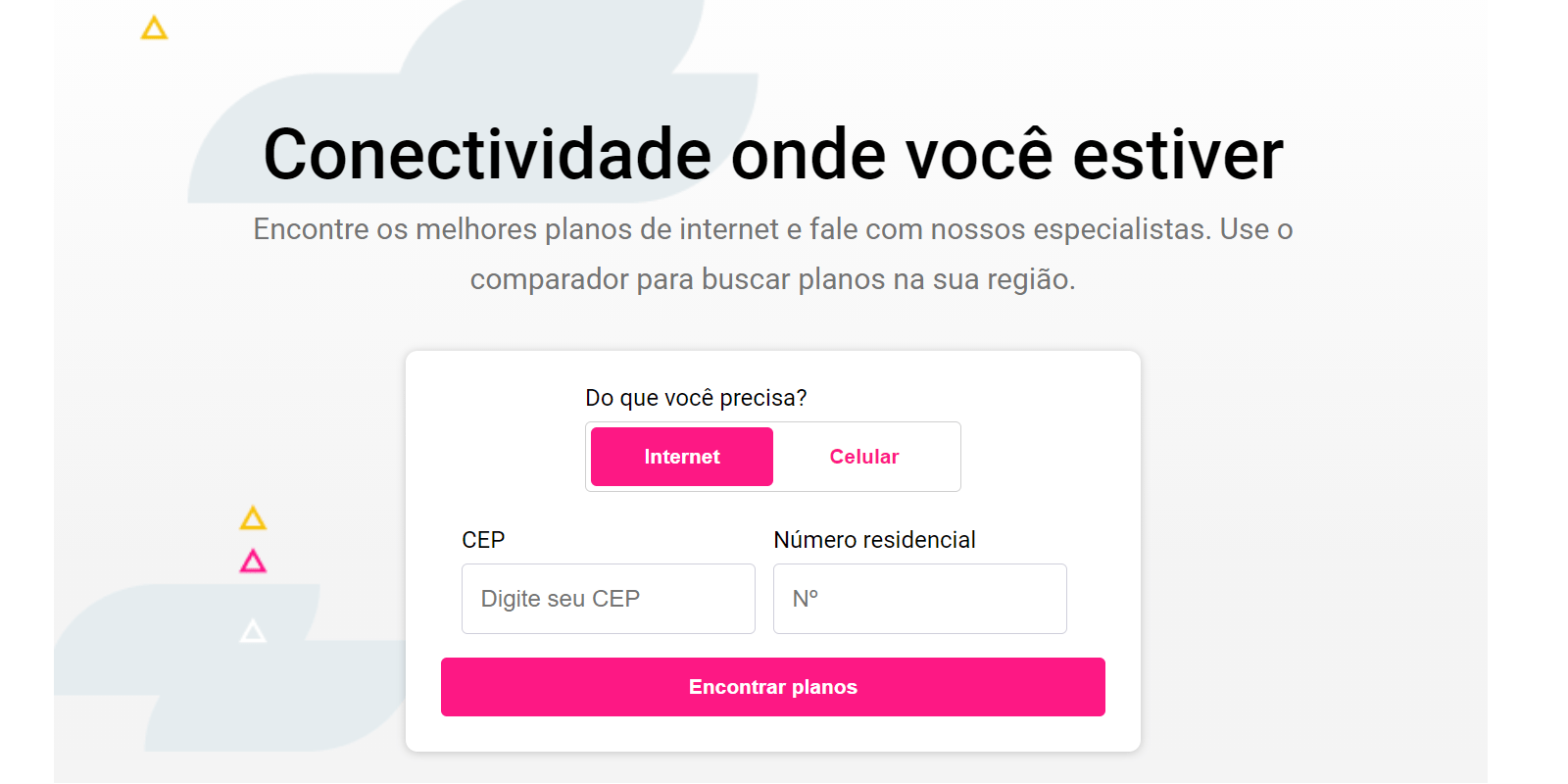This screenshot has height=784, width=1568.
Task: Click the yellow triangle icon at top left
Action: pyautogui.click(x=154, y=27)
